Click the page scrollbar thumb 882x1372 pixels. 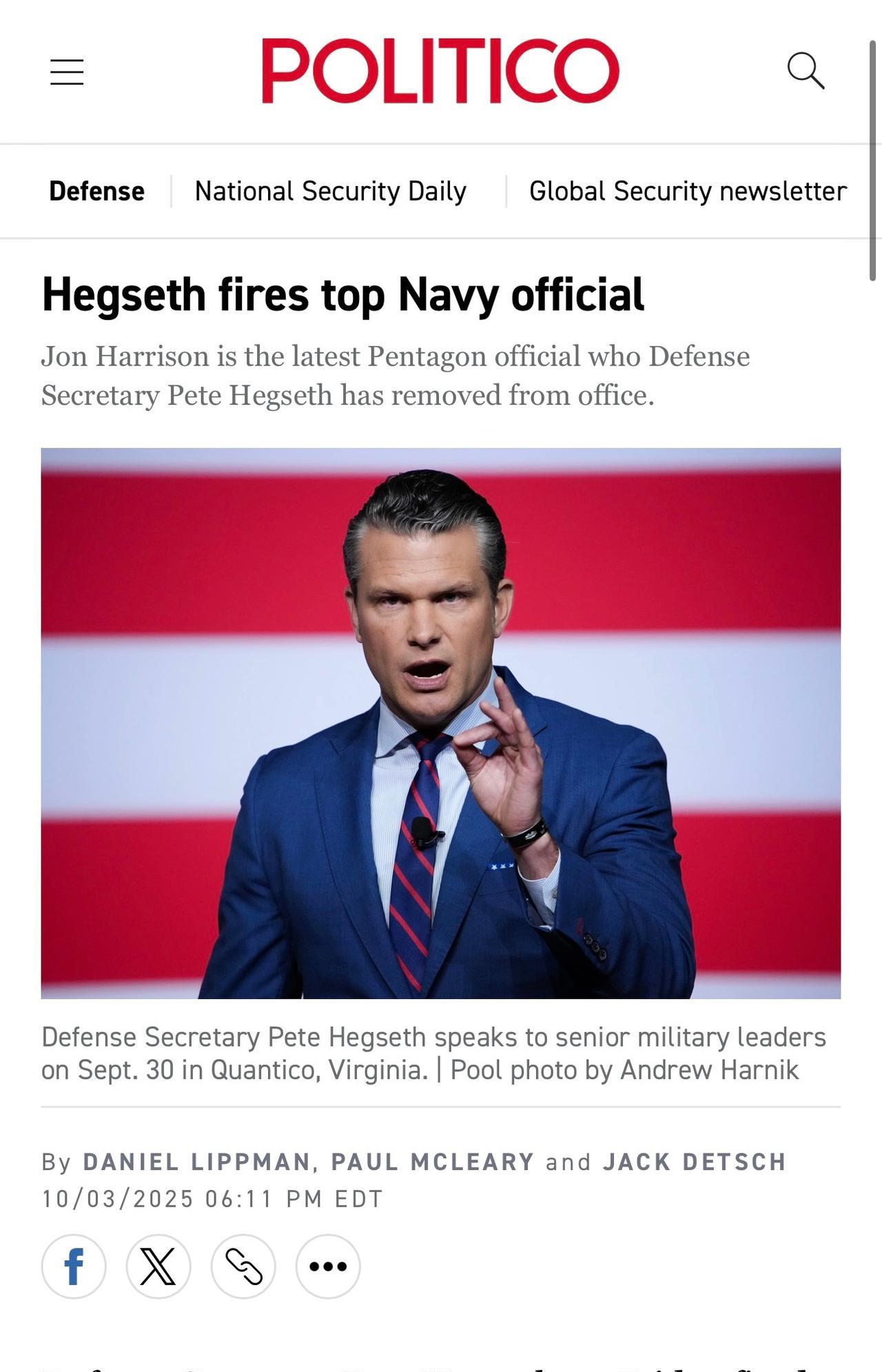click(872, 160)
